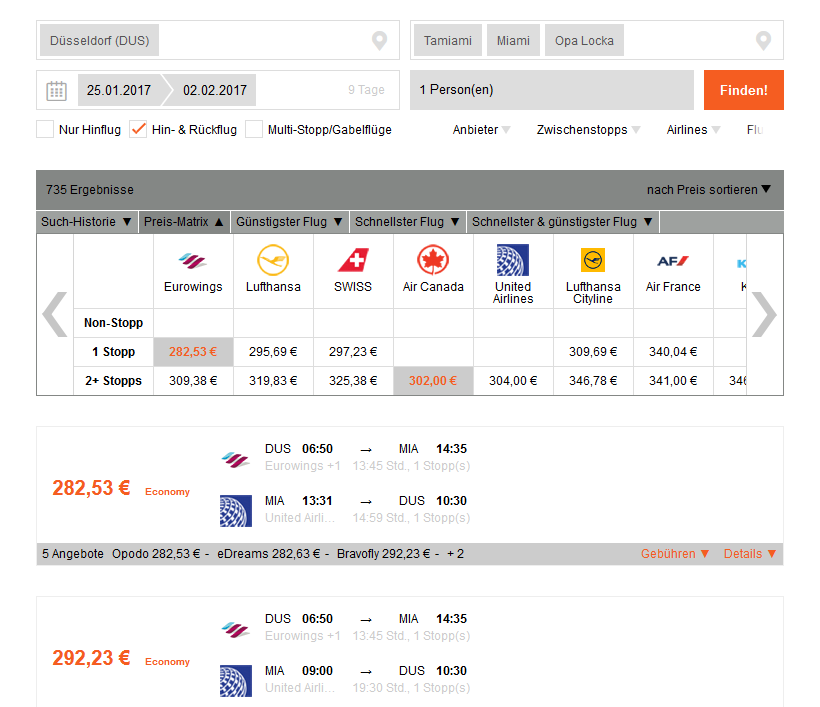
Task: Select Lufthansa Cityline 1 Stopp 309,69 €
Action: 593,352
